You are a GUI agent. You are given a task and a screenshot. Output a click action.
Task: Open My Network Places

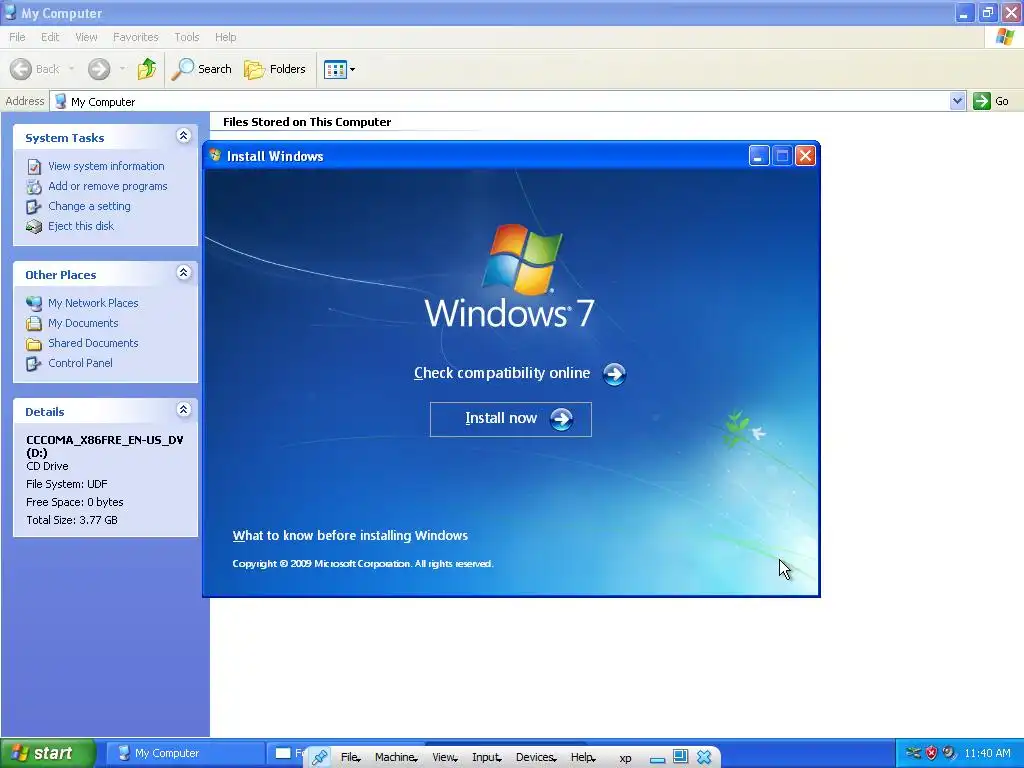click(x=93, y=303)
